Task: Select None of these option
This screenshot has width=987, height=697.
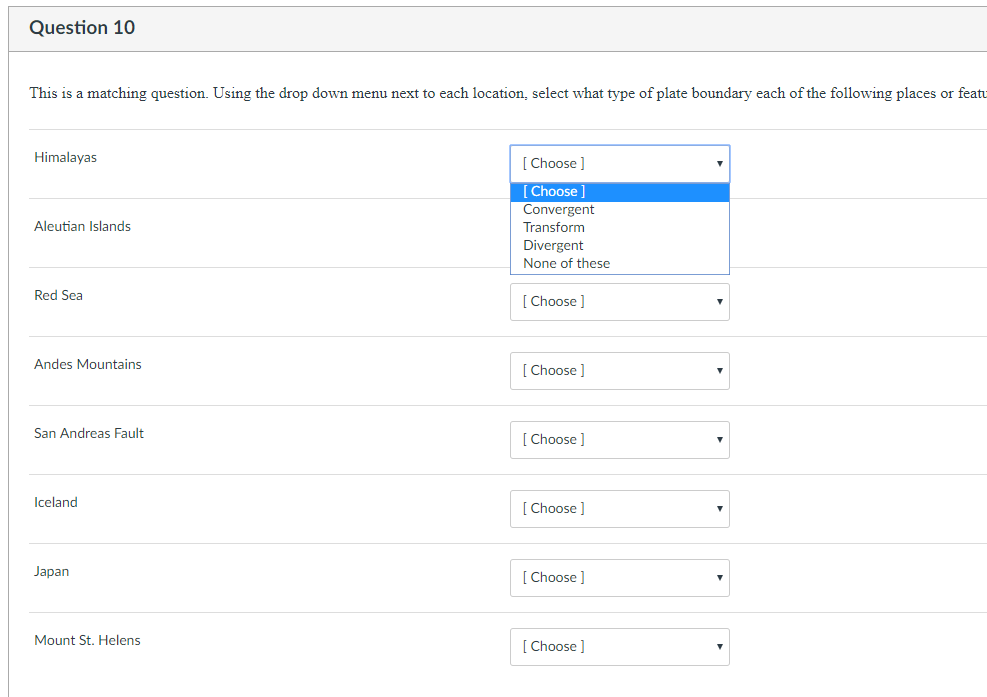Action: (619, 263)
